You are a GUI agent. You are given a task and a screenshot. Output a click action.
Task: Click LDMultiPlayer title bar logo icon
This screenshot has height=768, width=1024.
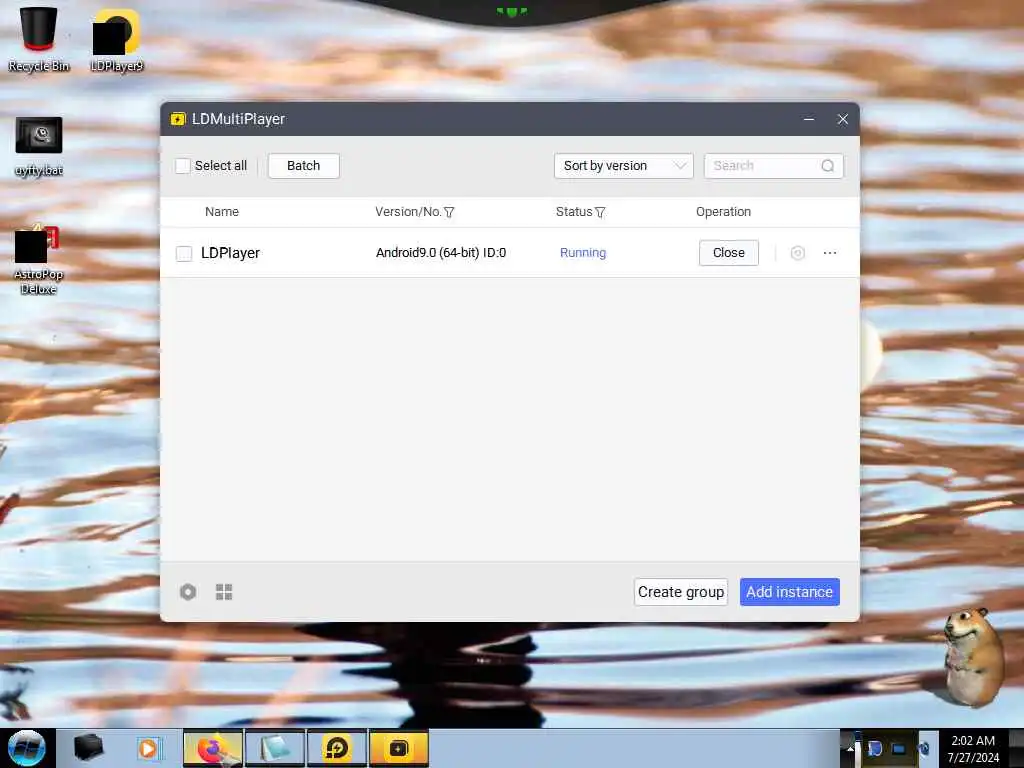178,119
